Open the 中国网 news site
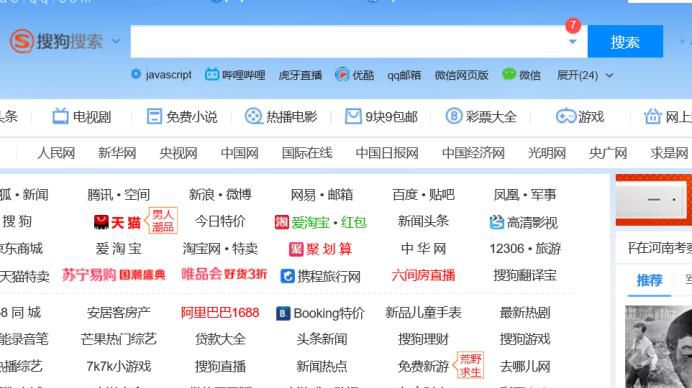Image resolution: width=692 pixels, height=388 pixels. pyautogui.click(x=240, y=153)
